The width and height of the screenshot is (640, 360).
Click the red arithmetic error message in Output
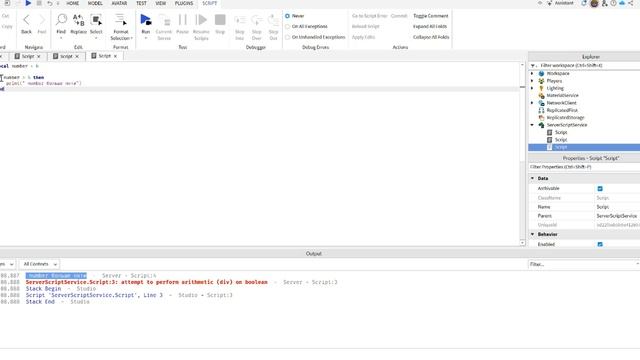[x=147, y=282]
